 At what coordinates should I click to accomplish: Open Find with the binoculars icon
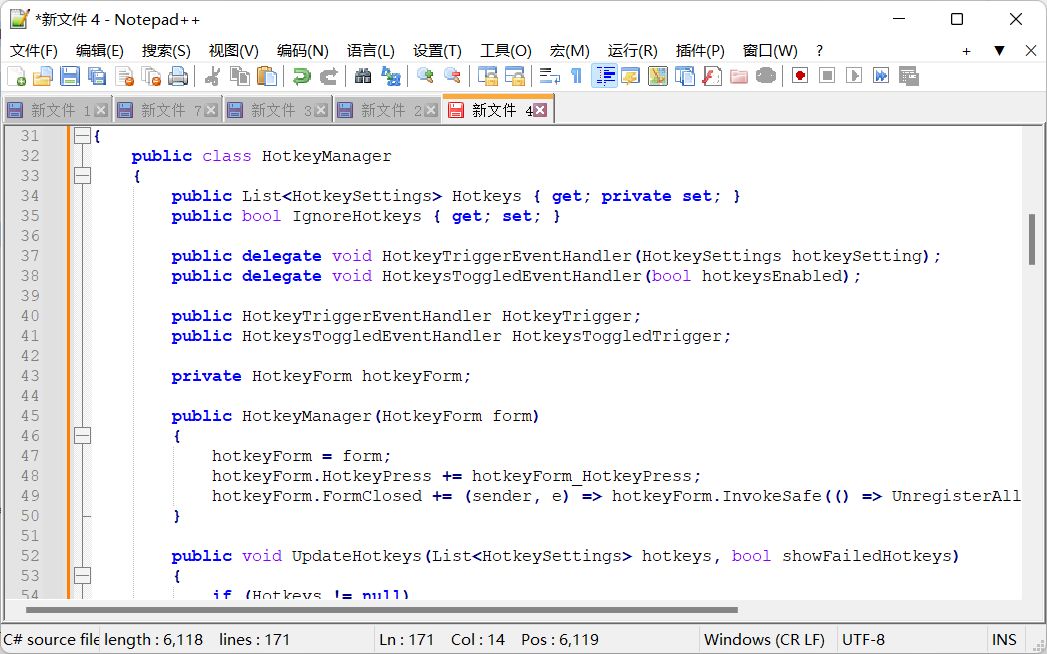pyautogui.click(x=363, y=76)
